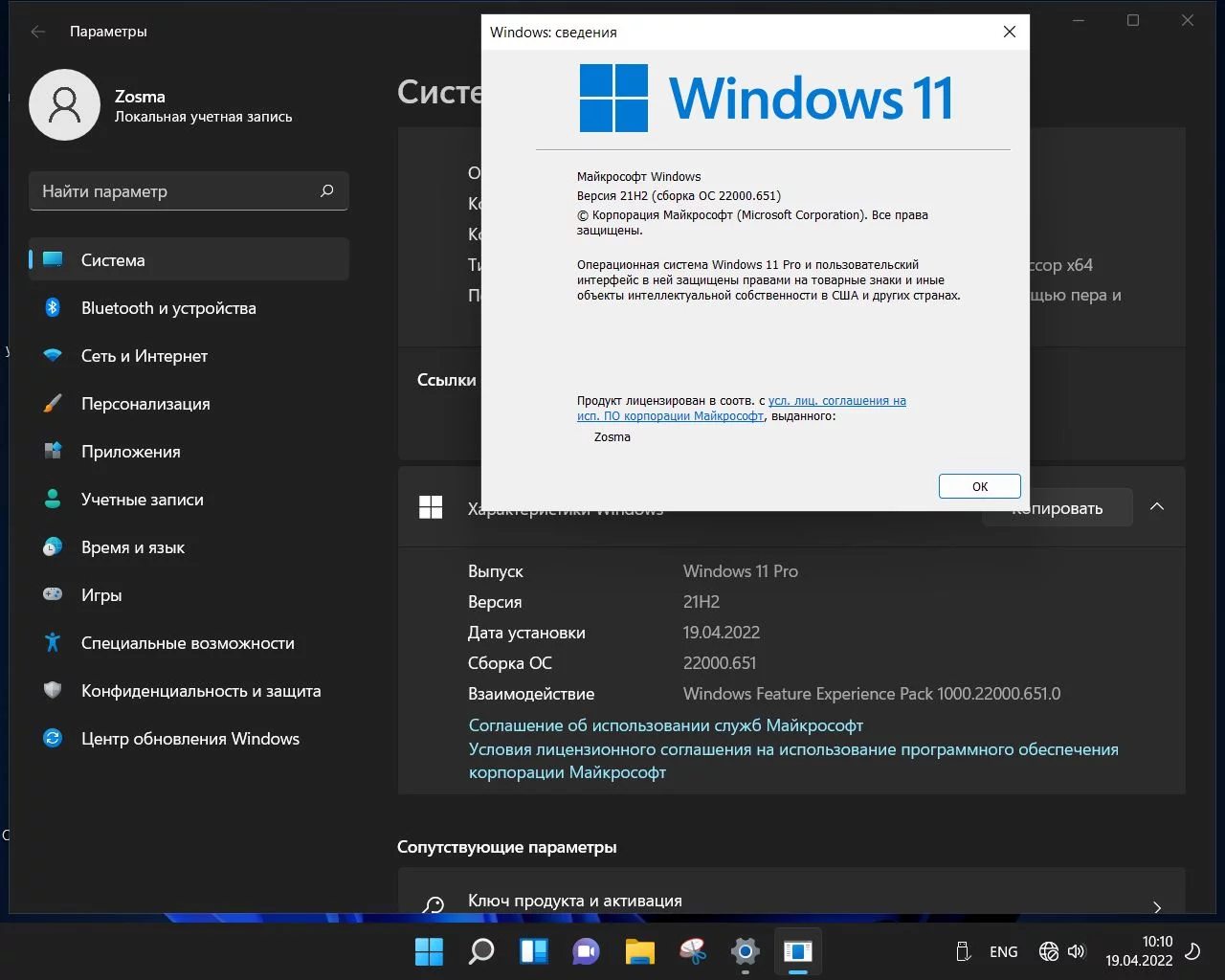This screenshot has width=1225, height=980.
Task: Click the 'Выпуск' label
Action: (496, 571)
